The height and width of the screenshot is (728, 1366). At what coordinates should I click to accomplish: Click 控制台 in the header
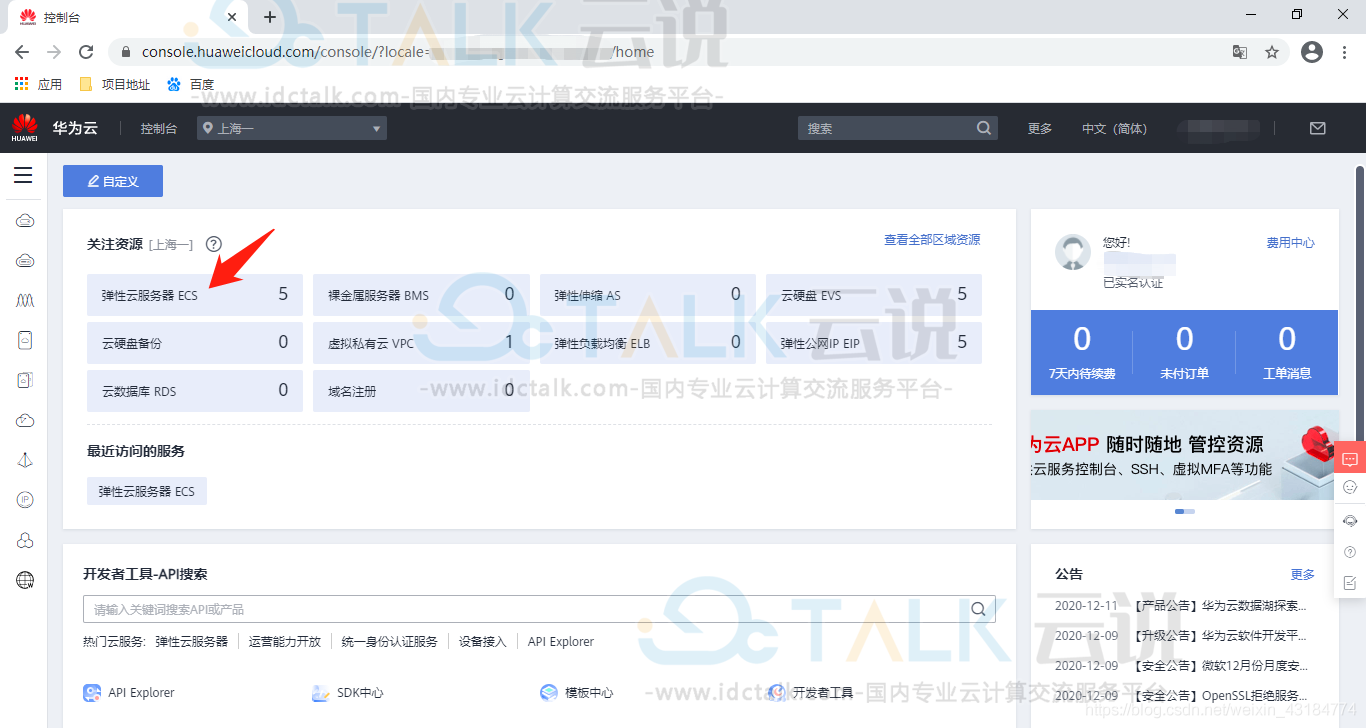(159, 128)
